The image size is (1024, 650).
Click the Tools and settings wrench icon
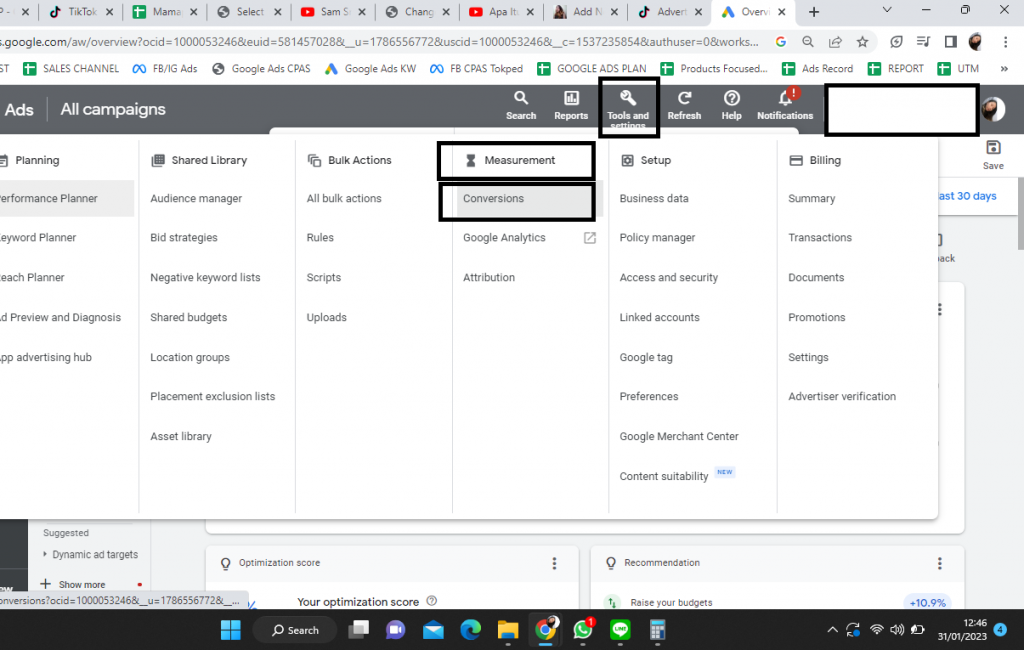[x=627, y=100]
